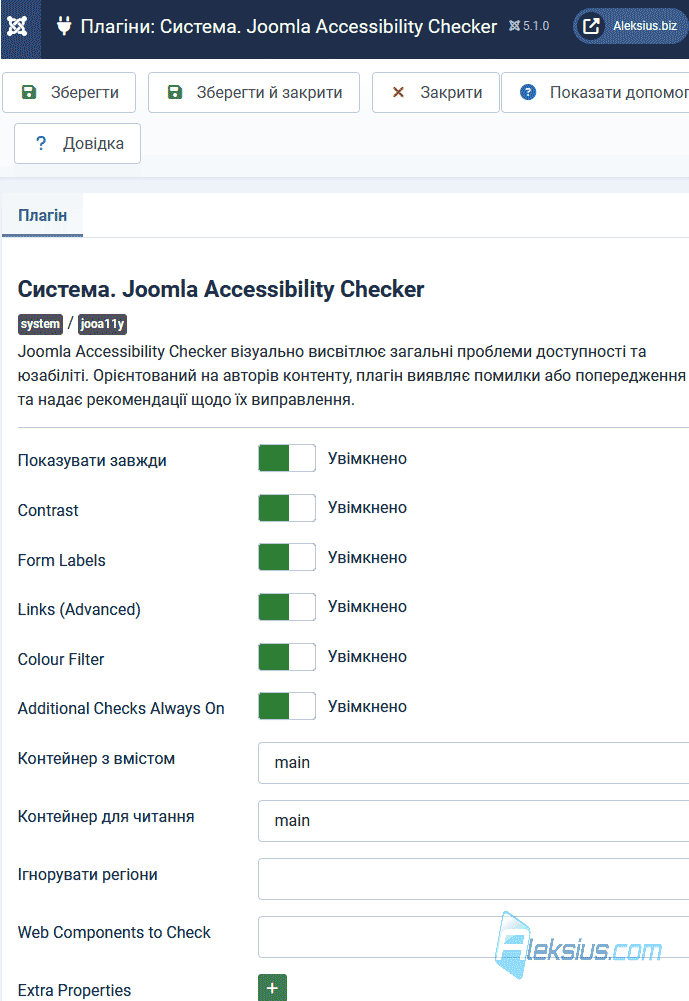The width and height of the screenshot is (689, 1001).
Task: Click Зберегти й закрити button
Action: (254, 93)
